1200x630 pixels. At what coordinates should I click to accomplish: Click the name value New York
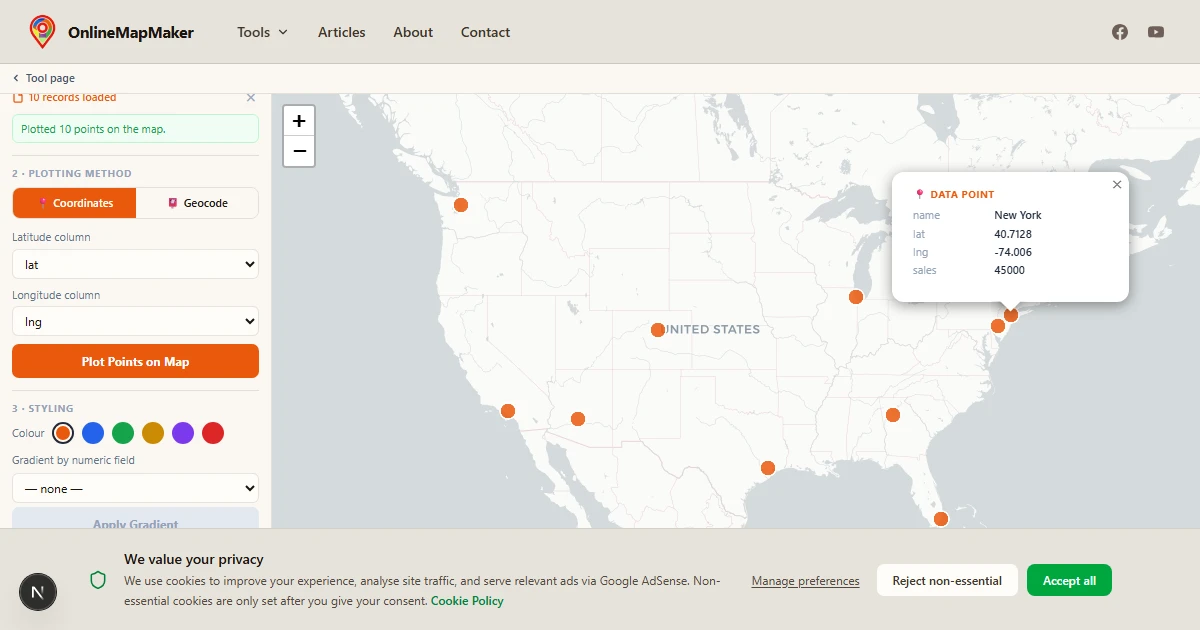point(1018,215)
